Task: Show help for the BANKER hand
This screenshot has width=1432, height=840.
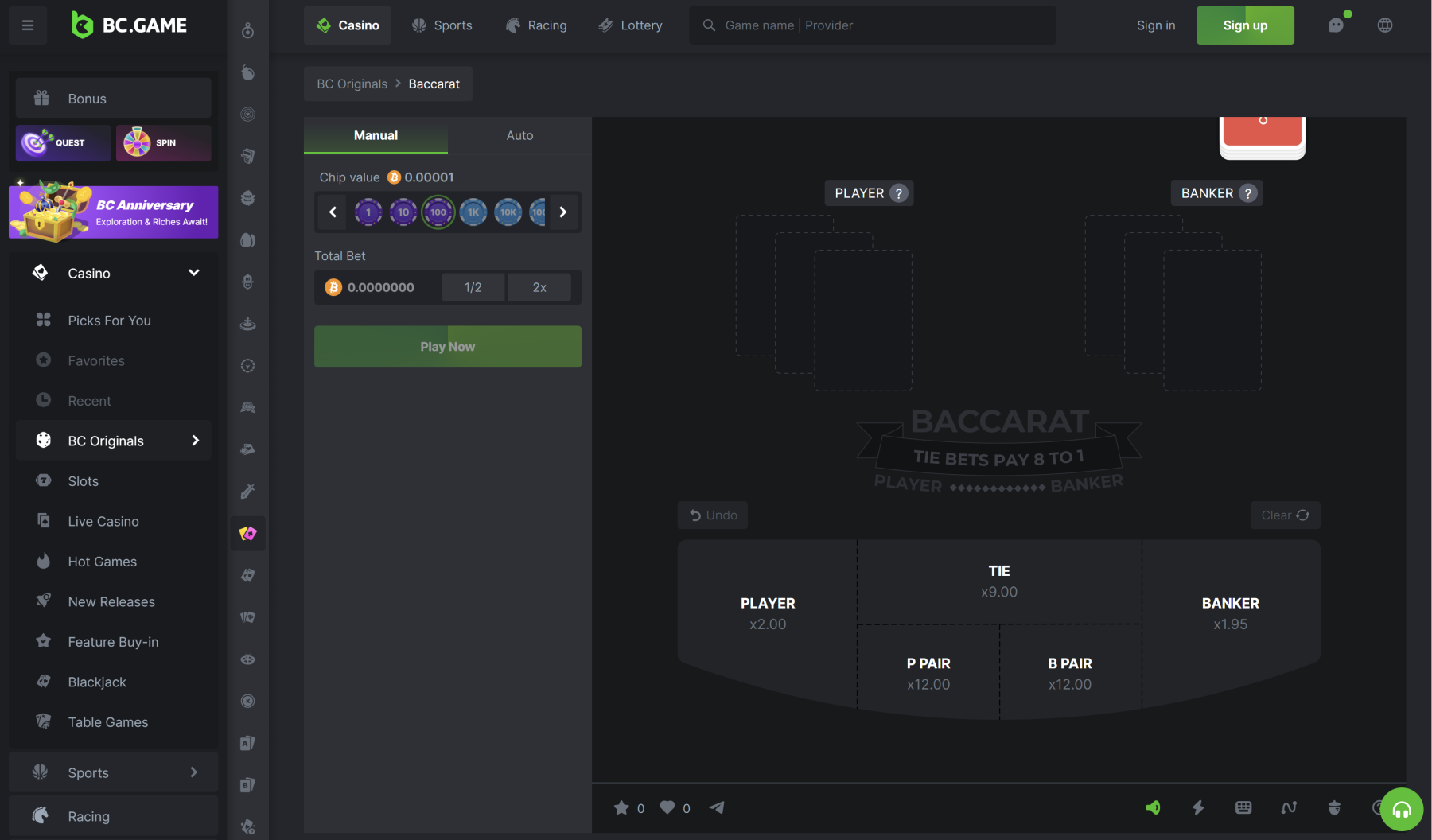Action: click(x=1247, y=193)
